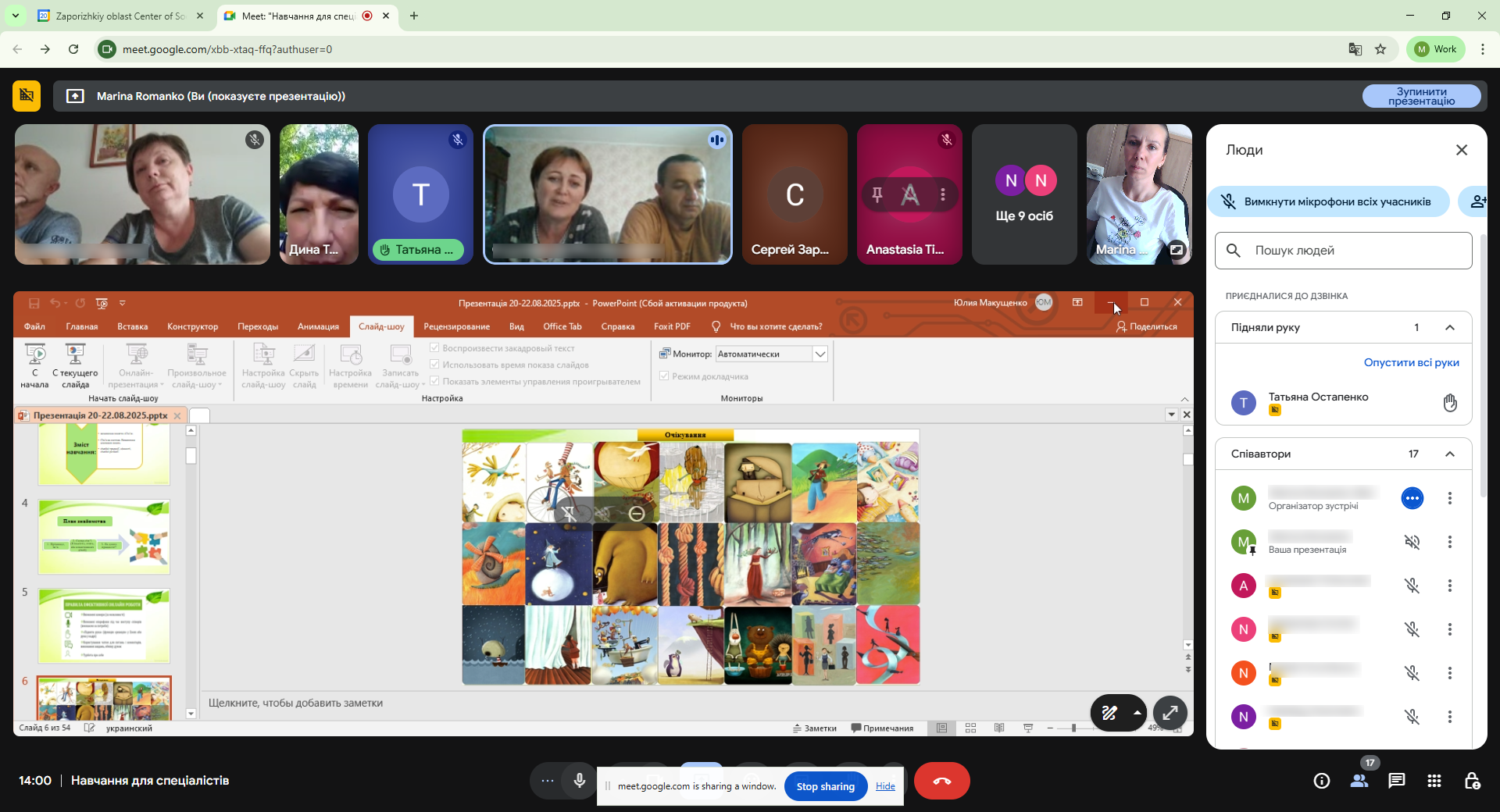1500x812 pixels.
Task: Open Произвольное слайд-шоу dropdown
Action: point(197,365)
